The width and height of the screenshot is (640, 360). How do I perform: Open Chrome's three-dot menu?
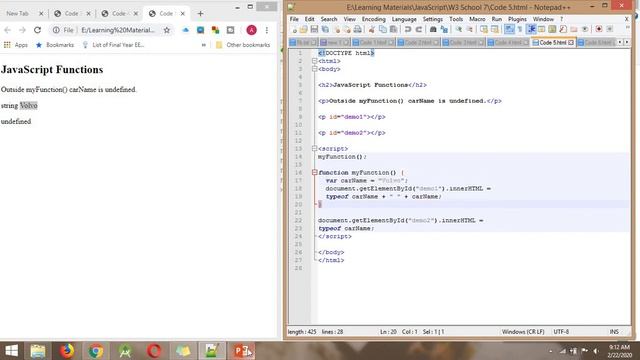[x=267, y=30]
